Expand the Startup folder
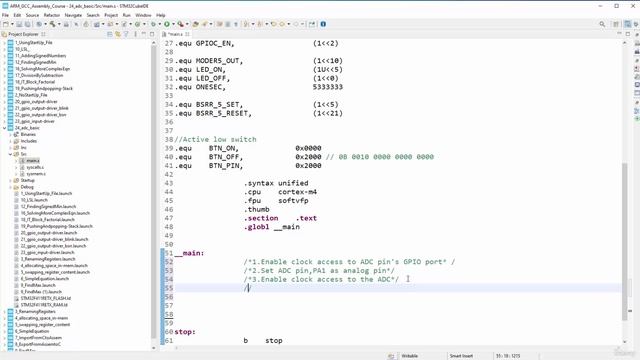The image size is (640, 360). 11,180
